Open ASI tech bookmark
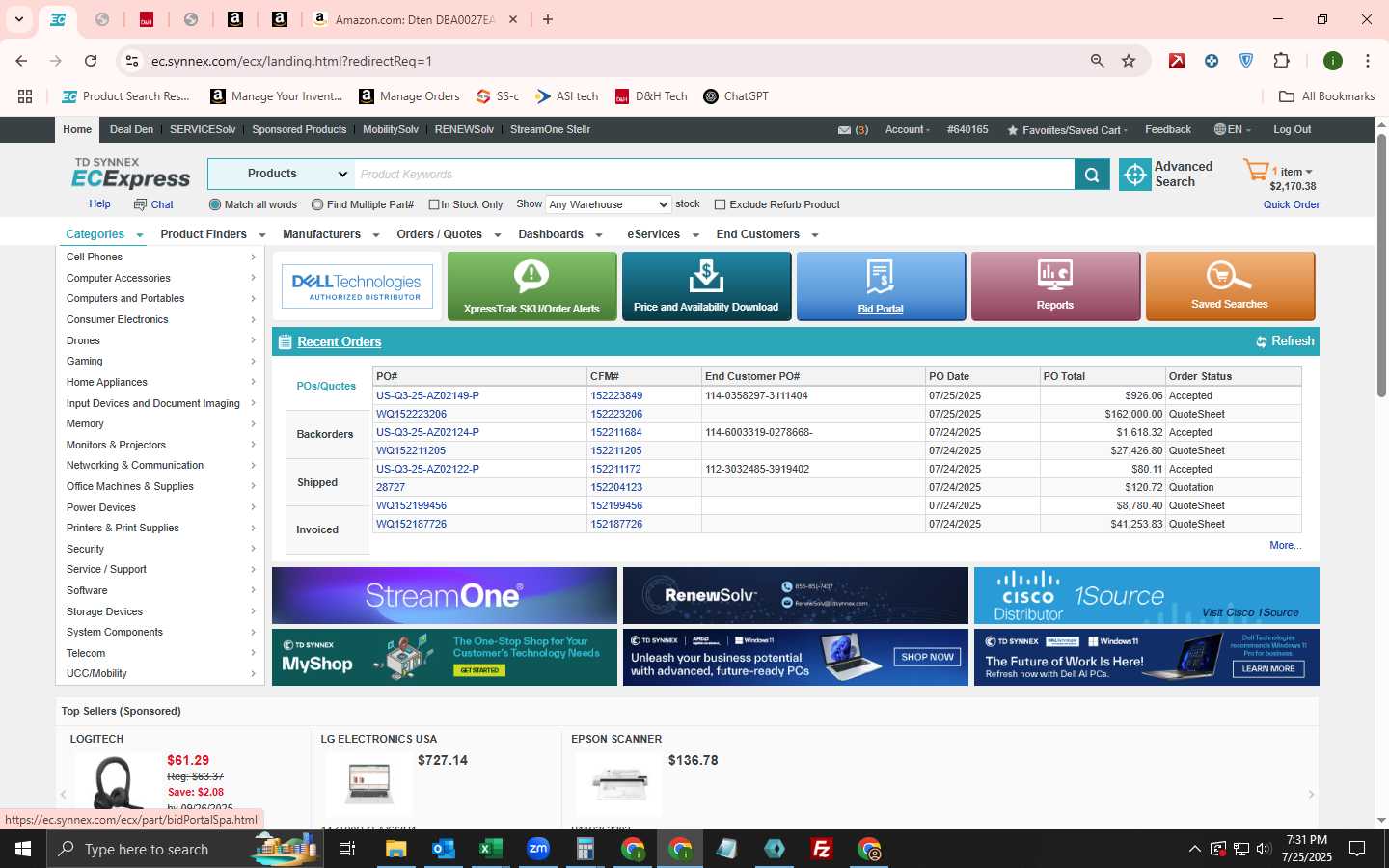The width and height of the screenshot is (1389, 868). [x=567, y=96]
